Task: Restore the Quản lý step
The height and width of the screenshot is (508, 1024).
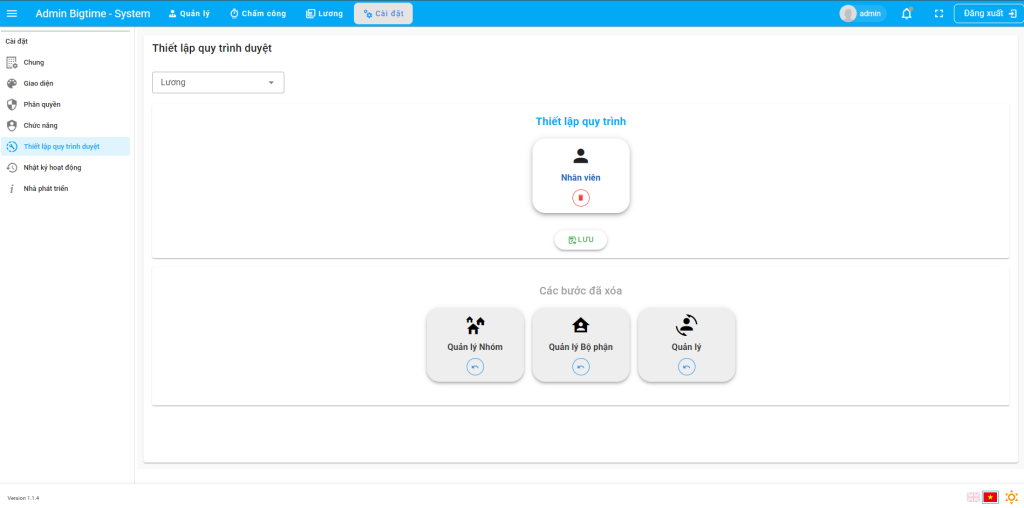Action: pos(686,367)
